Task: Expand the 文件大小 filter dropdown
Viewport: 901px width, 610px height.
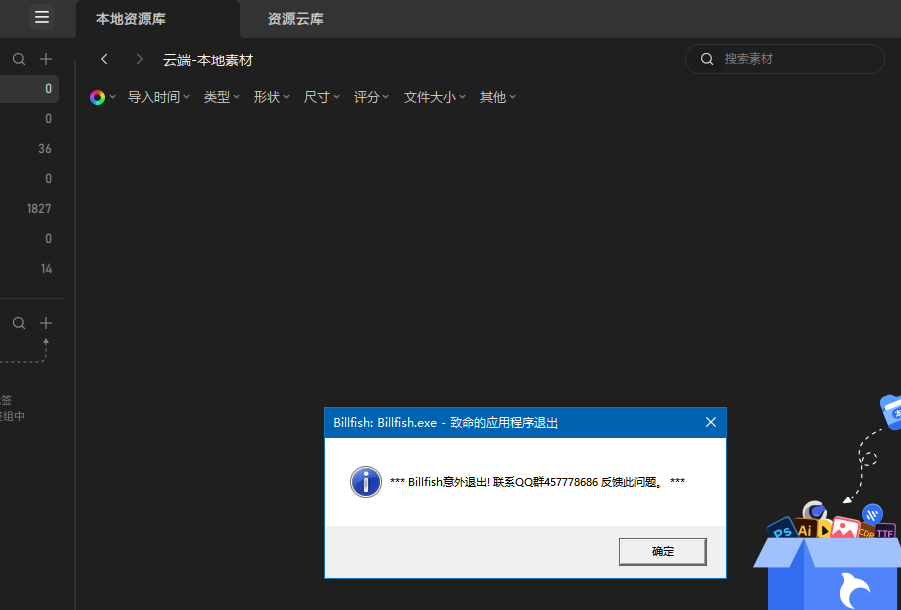Action: coord(435,98)
